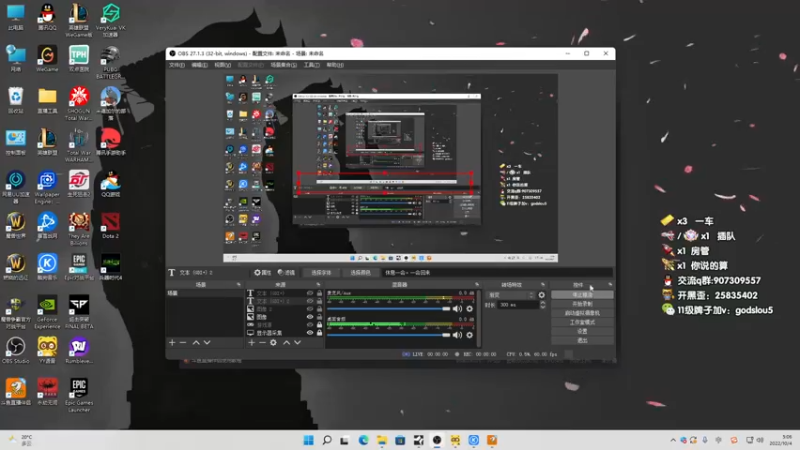
Task: Open the 场景集合(S) menu in OBS
Action: pos(283,65)
